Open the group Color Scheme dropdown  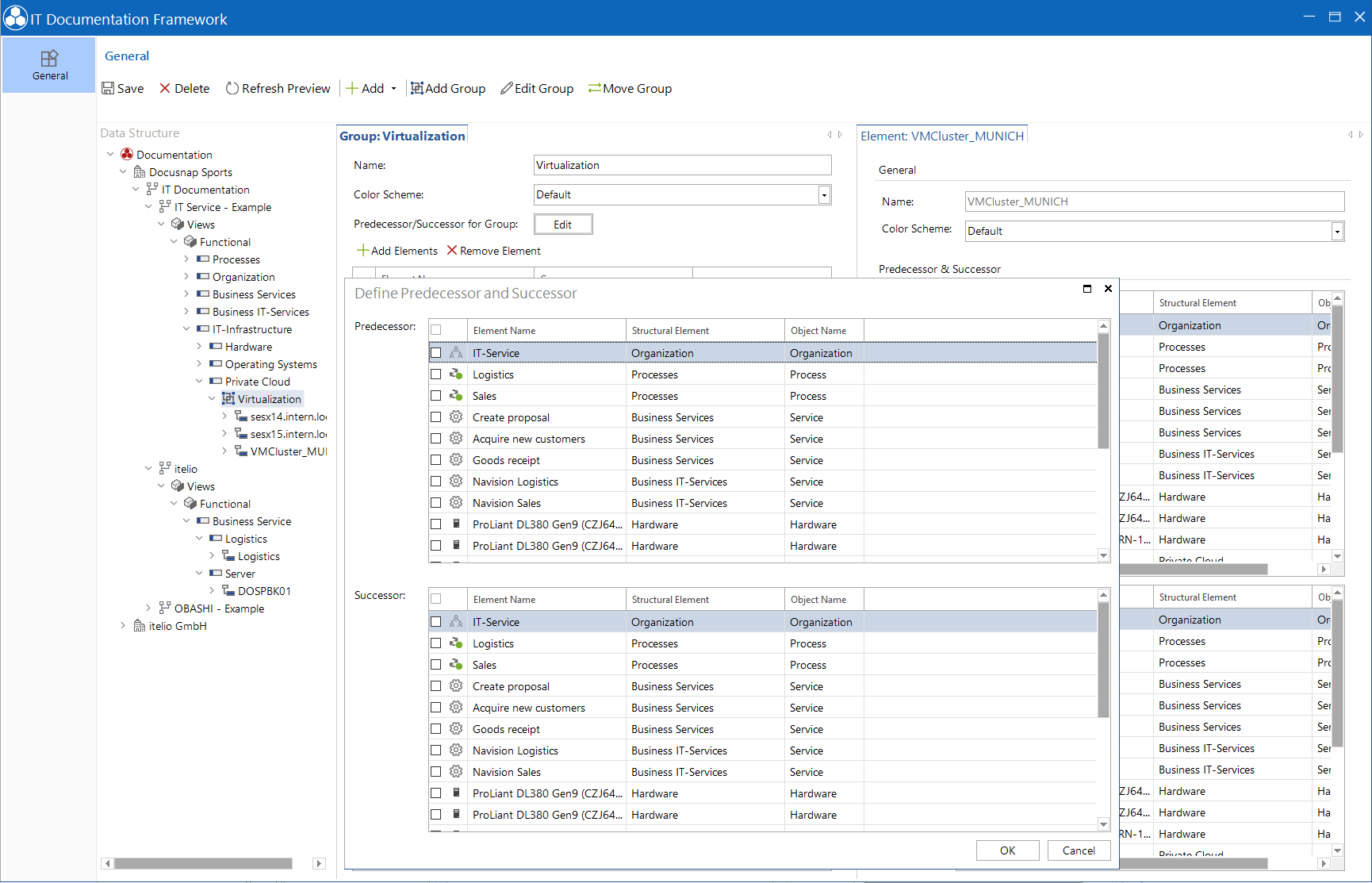point(824,195)
